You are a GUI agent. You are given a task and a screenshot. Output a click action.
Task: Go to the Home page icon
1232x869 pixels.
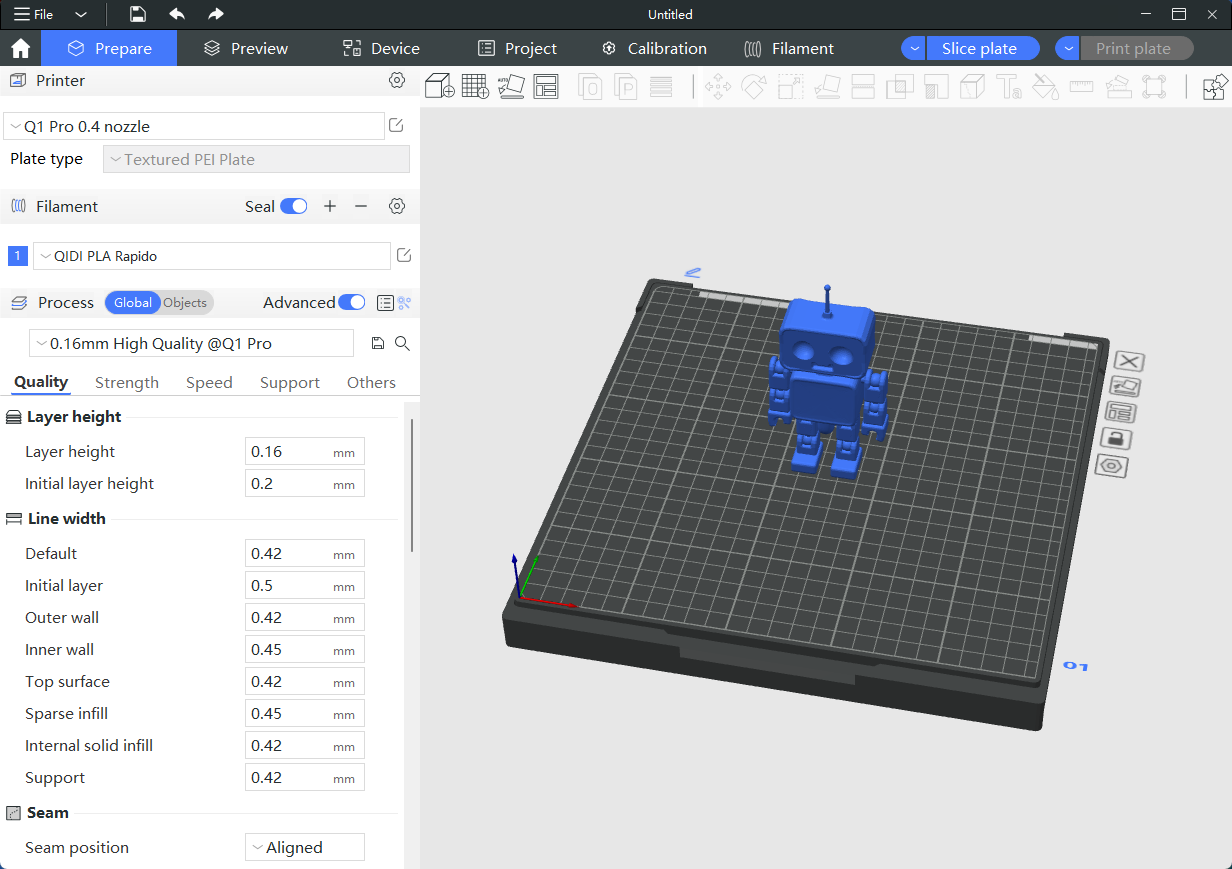pyautogui.click(x=20, y=48)
